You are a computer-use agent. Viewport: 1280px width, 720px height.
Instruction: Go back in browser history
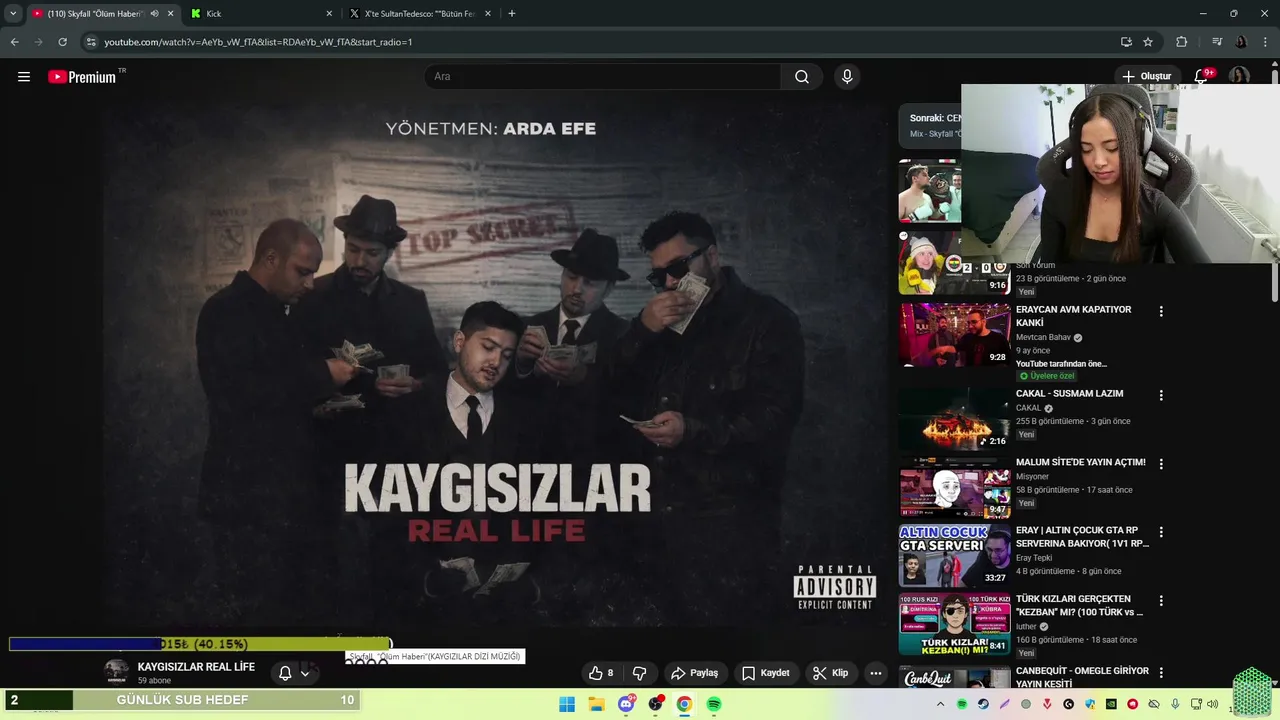tap(14, 42)
